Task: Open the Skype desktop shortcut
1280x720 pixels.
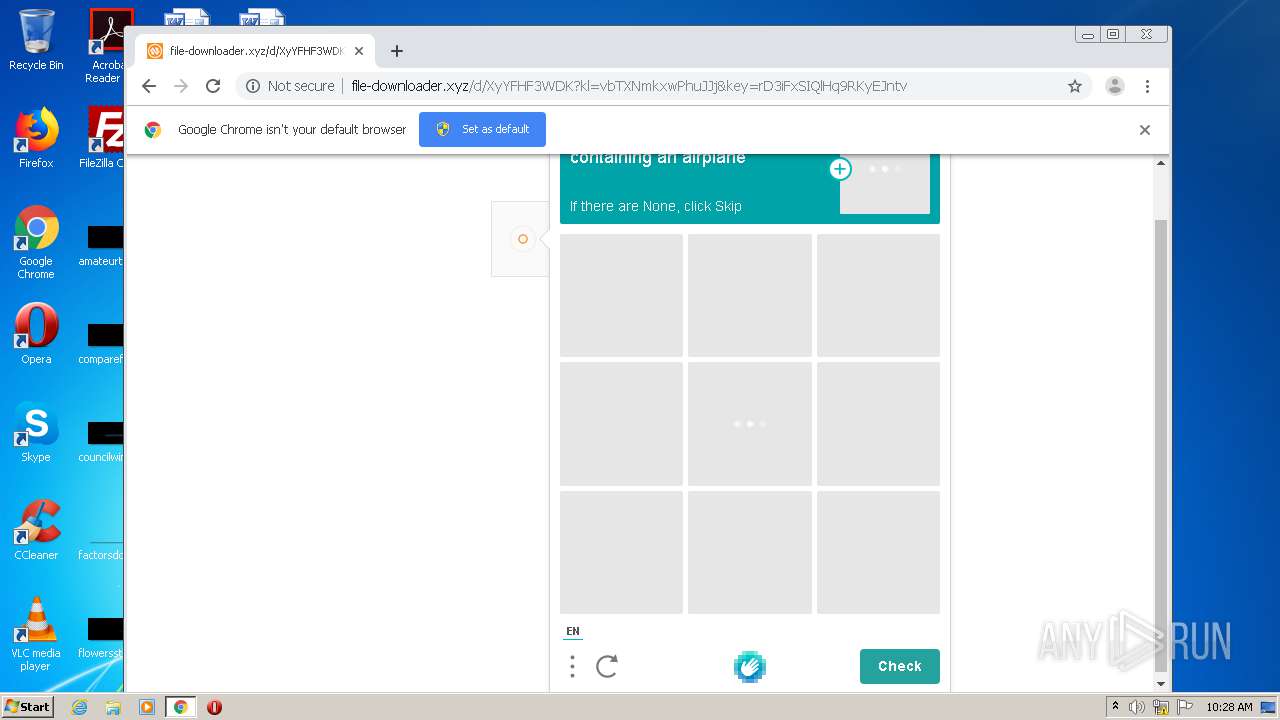Action: [36, 432]
